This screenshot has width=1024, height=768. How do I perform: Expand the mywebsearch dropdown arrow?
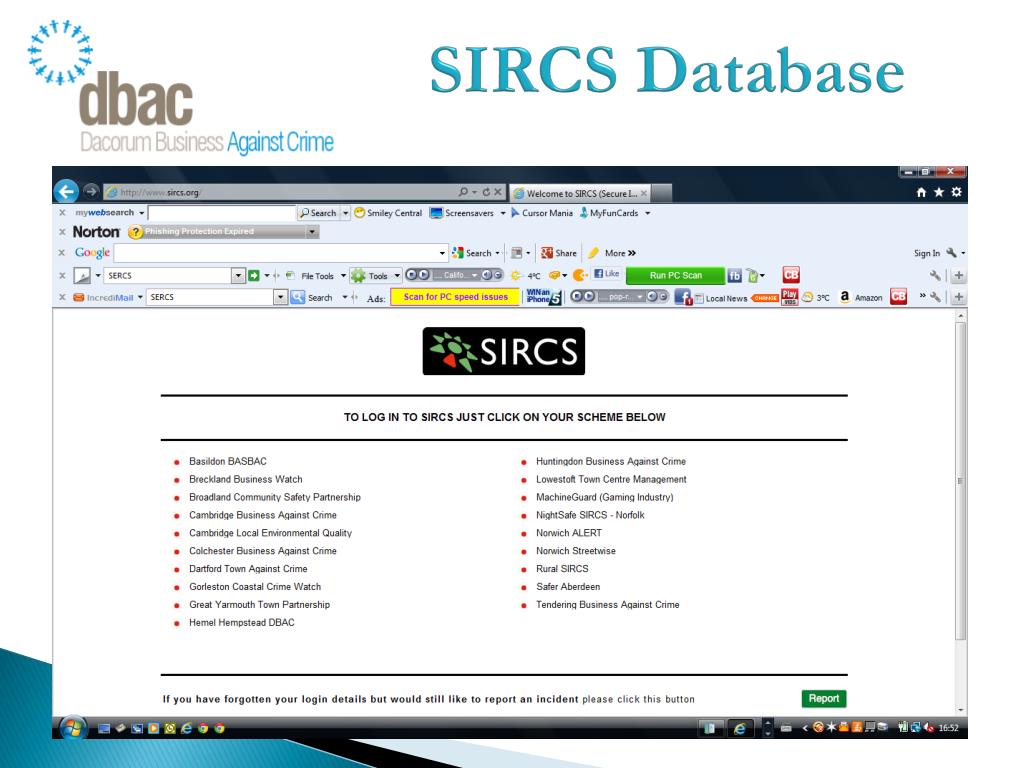coord(142,213)
